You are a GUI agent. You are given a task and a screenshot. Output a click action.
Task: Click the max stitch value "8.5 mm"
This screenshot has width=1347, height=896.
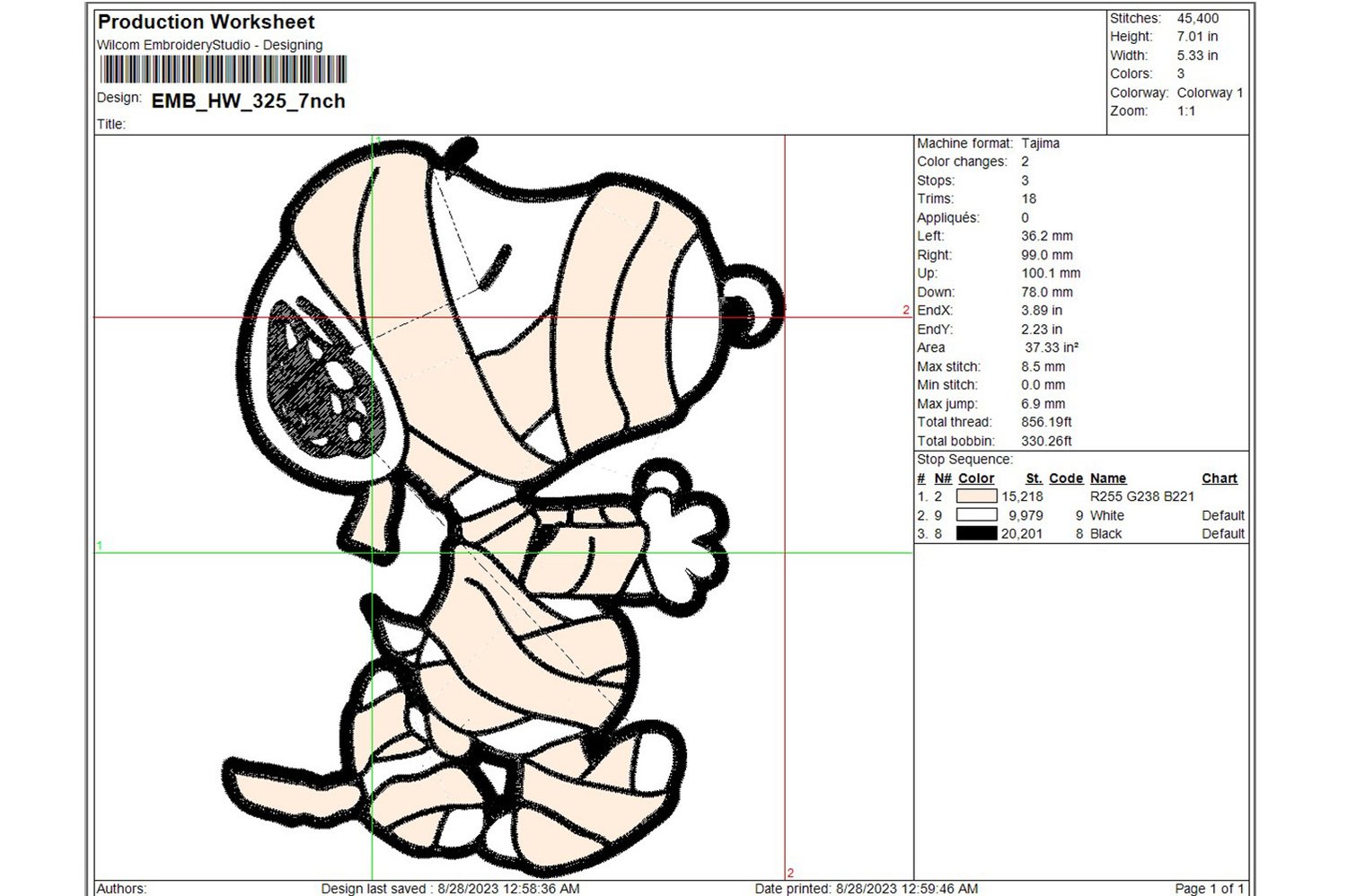1043,366
